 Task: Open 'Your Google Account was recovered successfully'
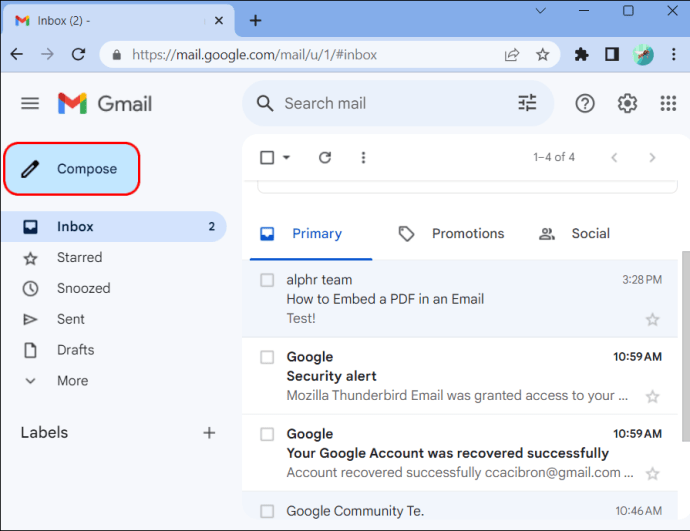coord(448,453)
